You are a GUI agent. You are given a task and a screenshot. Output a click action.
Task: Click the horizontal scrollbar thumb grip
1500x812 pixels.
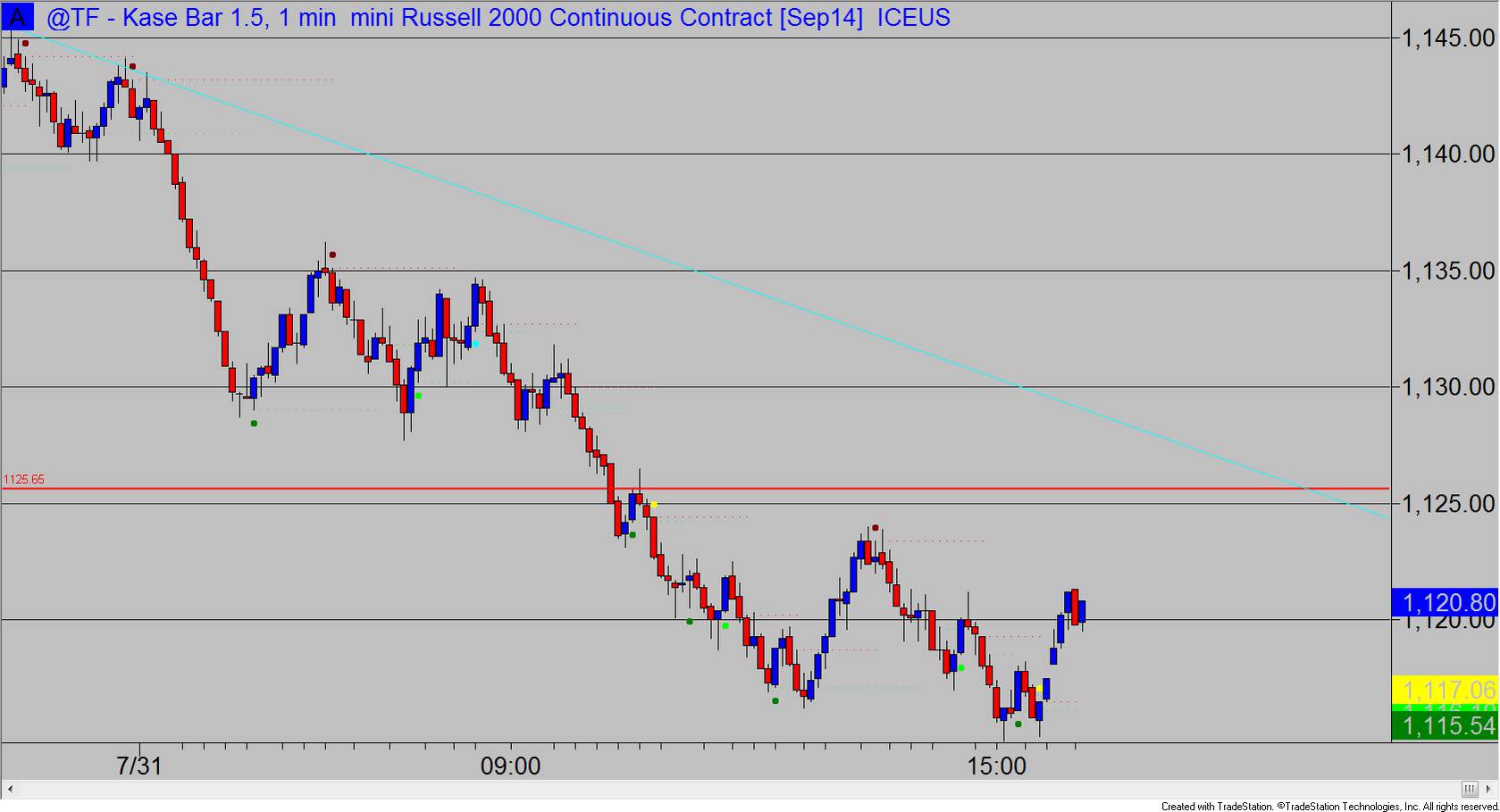[x=1470, y=789]
